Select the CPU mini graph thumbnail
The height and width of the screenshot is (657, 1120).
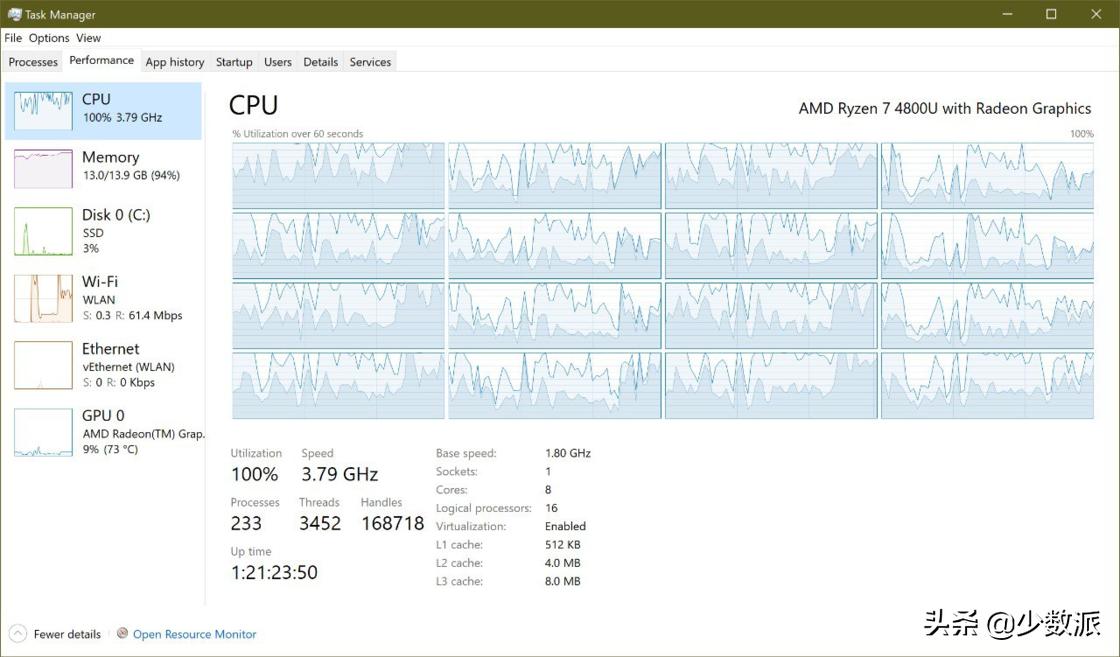coord(44,111)
